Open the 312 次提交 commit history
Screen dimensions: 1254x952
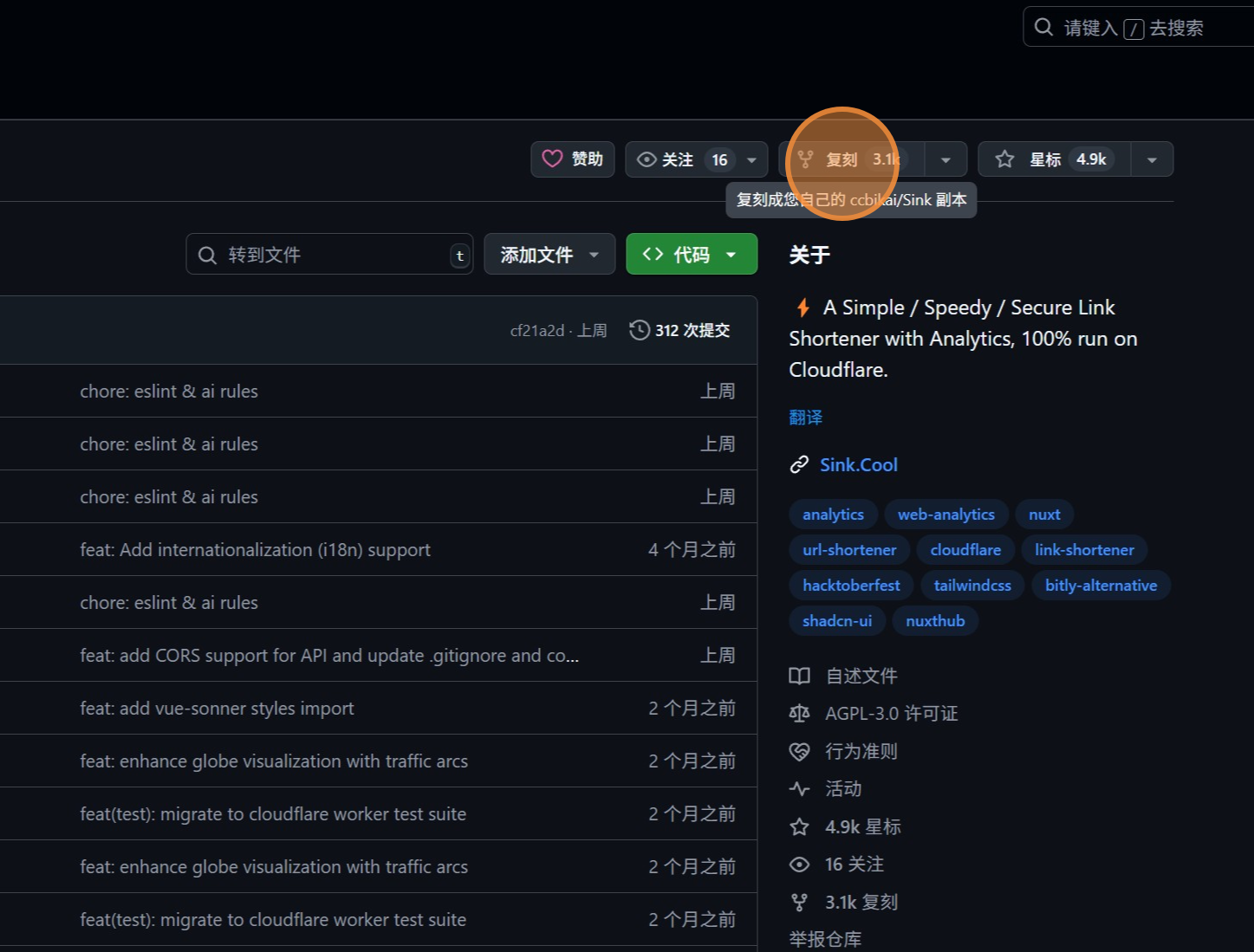click(680, 331)
